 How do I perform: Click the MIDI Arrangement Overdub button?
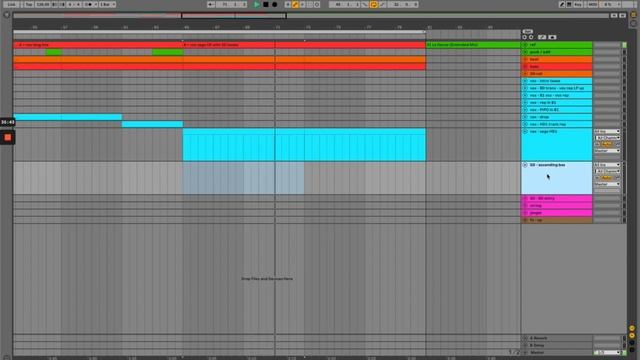pyautogui.click(x=288, y=4)
